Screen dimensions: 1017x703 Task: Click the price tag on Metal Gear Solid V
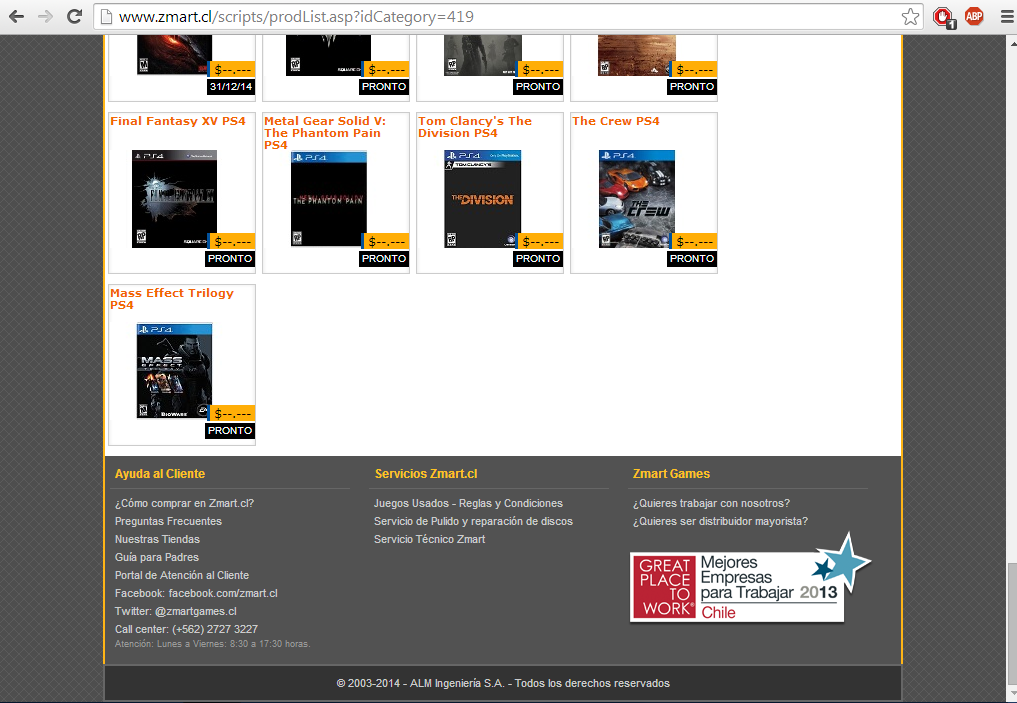click(385, 241)
